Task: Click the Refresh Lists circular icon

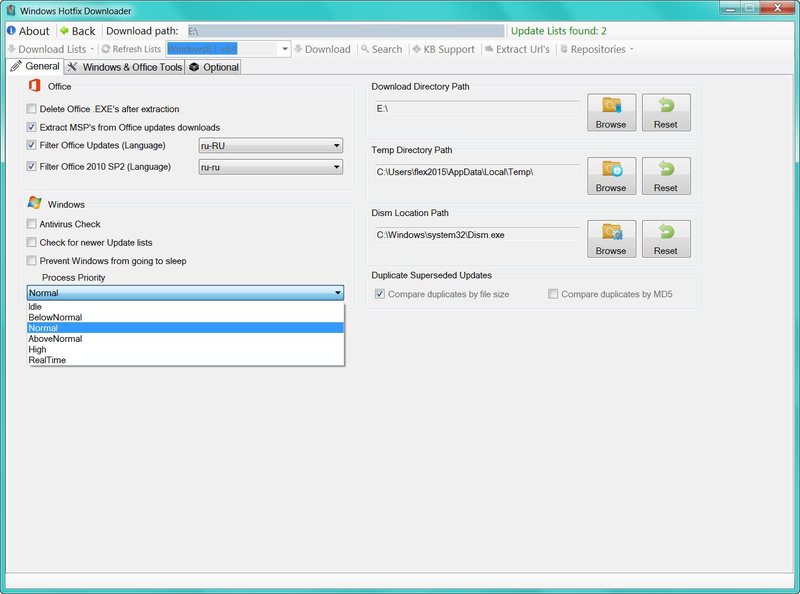Action: coord(106,49)
